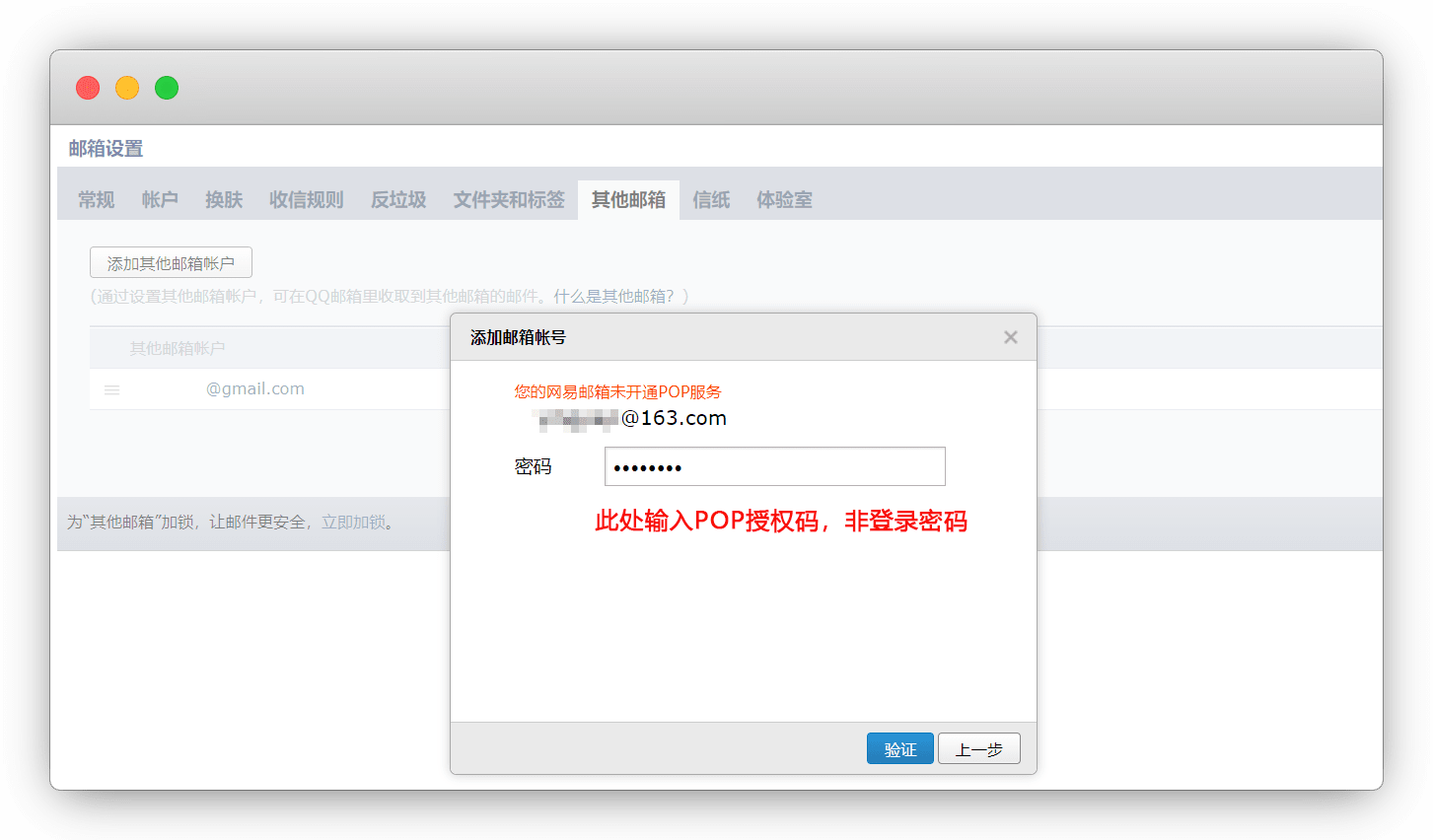The width and height of the screenshot is (1433, 840).
Task: Click the 立即加锁 link
Action: pyautogui.click(x=353, y=523)
